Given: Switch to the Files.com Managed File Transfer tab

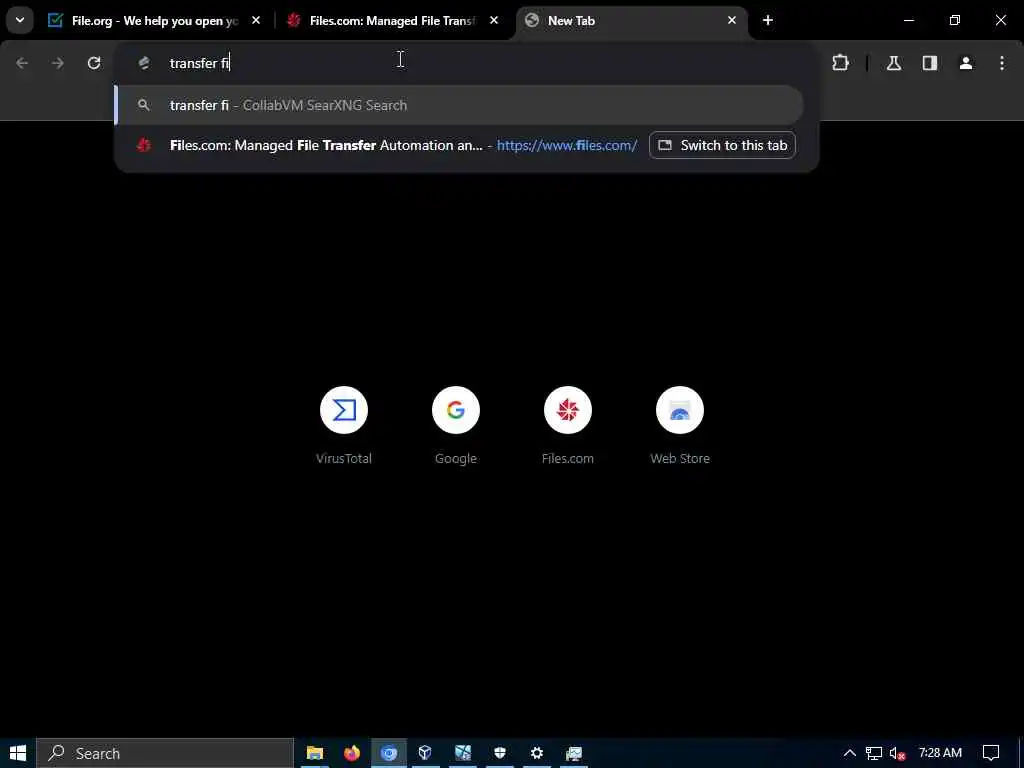Looking at the screenshot, I should pos(393,21).
